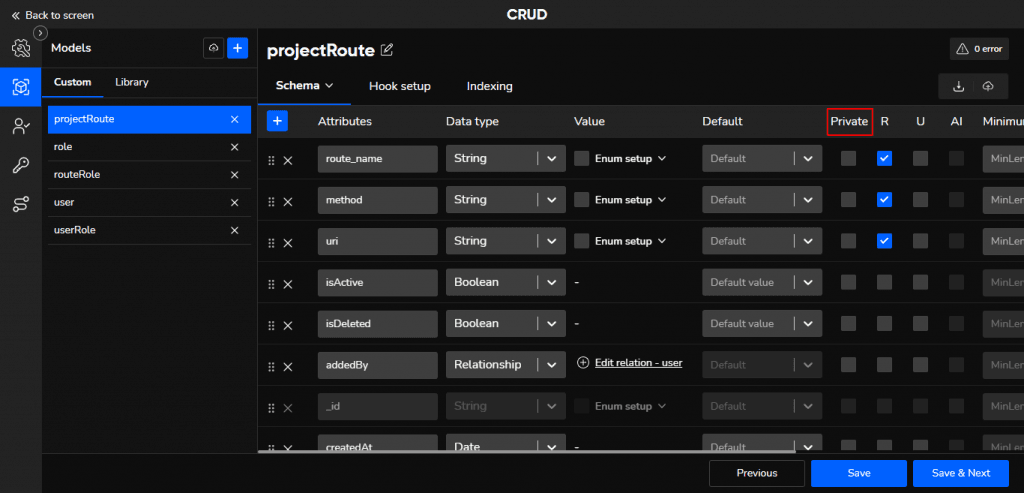The width and height of the screenshot is (1024, 493).
Task: Expand the Enum setup chevron for route_name
Action: click(x=662, y=158)
